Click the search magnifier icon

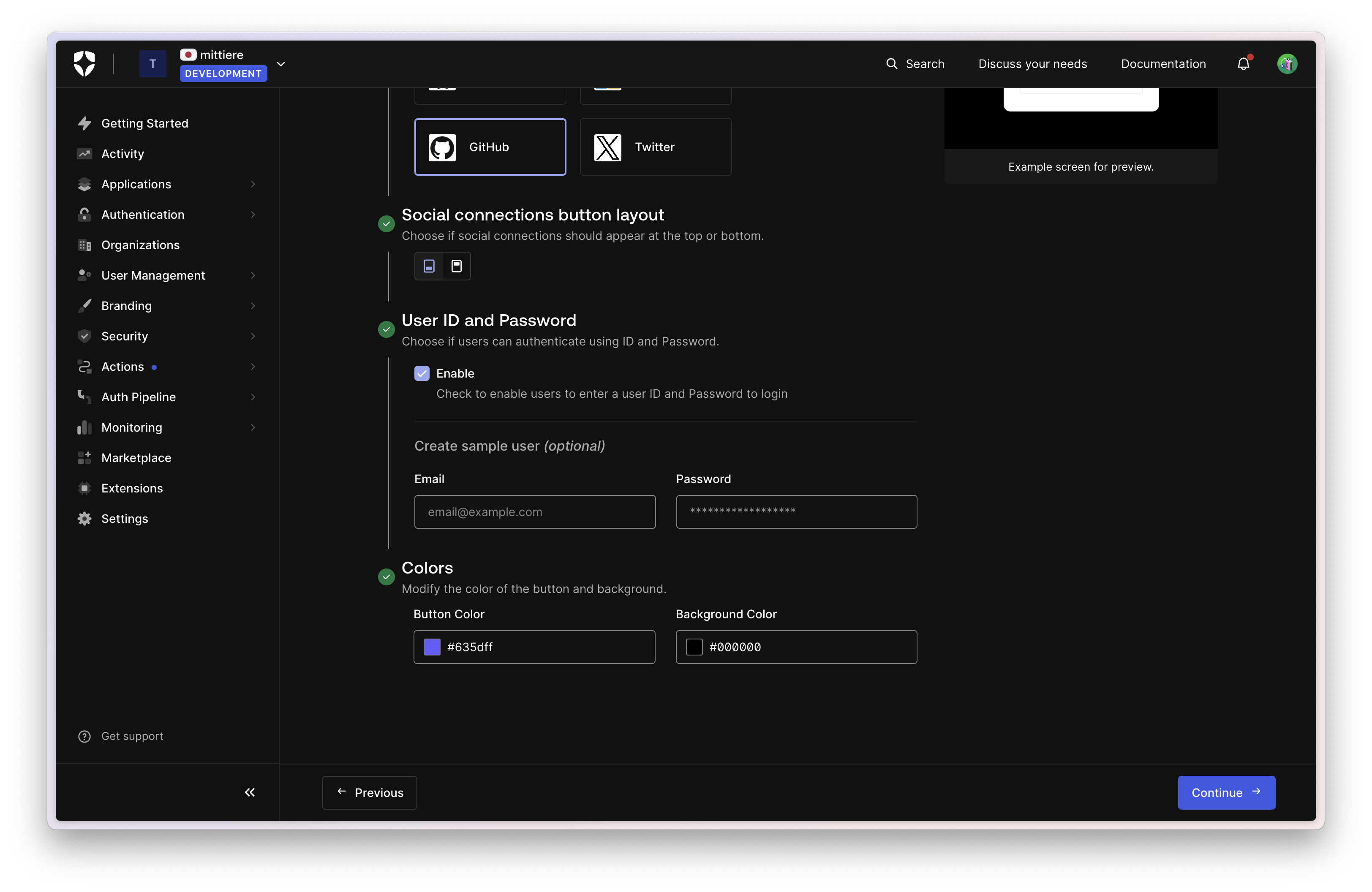click(891, 64)
